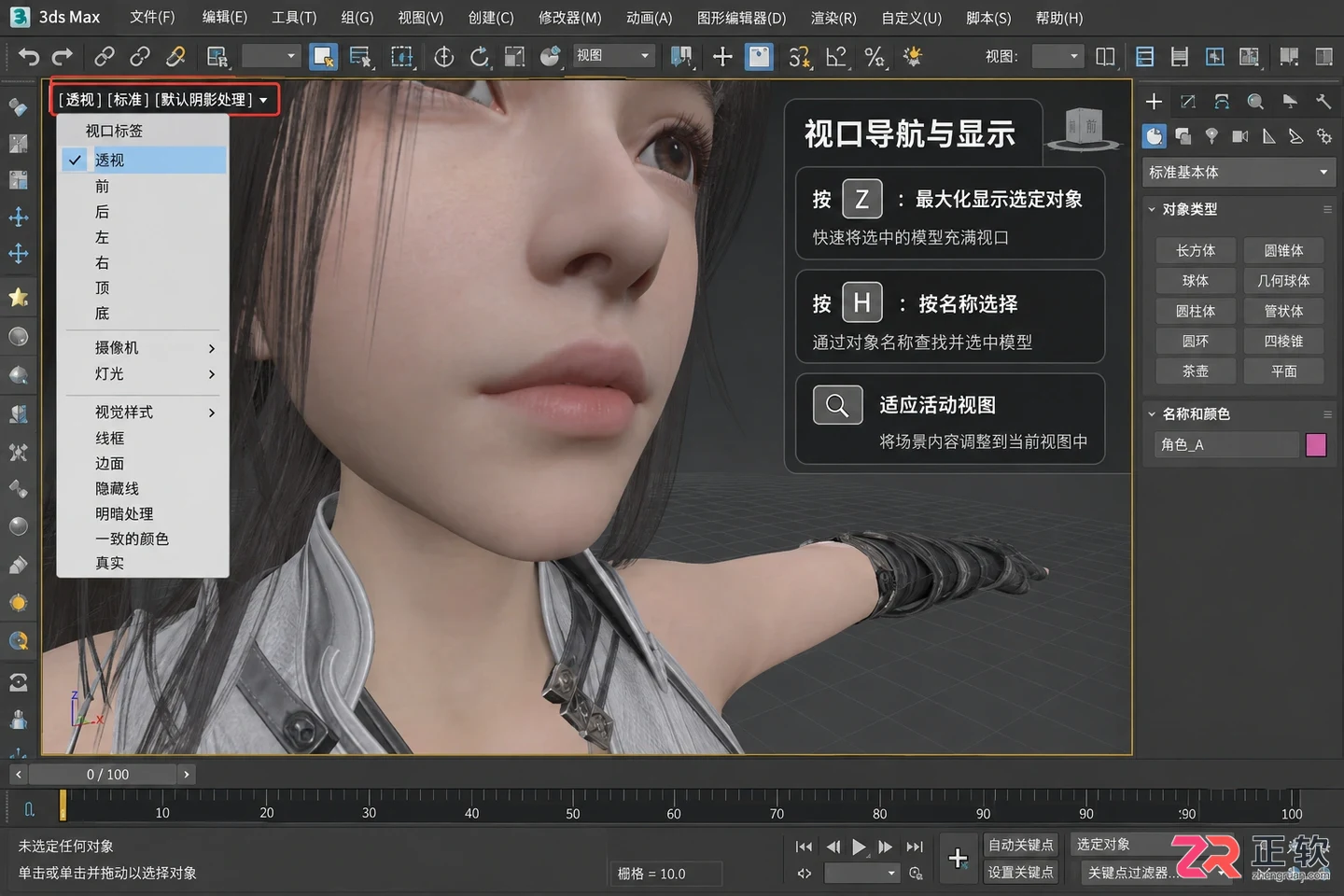Expand the 灯光 submenu
This screenshot has height=896, width=1344.
point(144,373)
